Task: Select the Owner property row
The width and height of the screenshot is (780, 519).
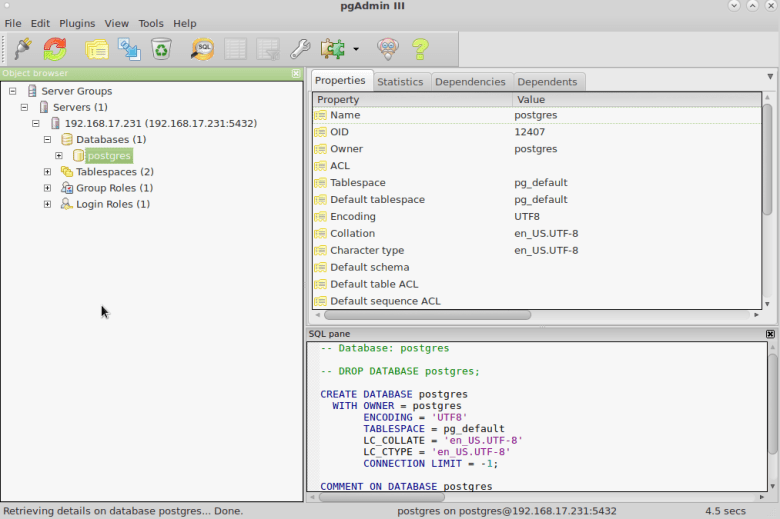Action: [x=537, y=149]
